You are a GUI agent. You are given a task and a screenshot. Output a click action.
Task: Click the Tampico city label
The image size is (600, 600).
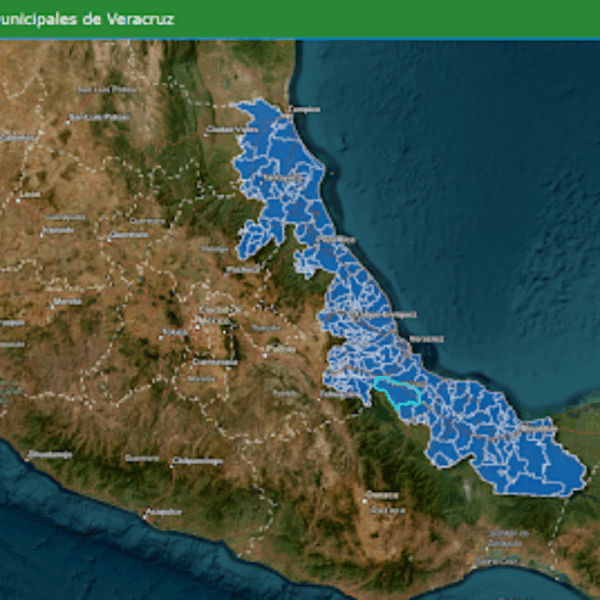coord(303,109)
